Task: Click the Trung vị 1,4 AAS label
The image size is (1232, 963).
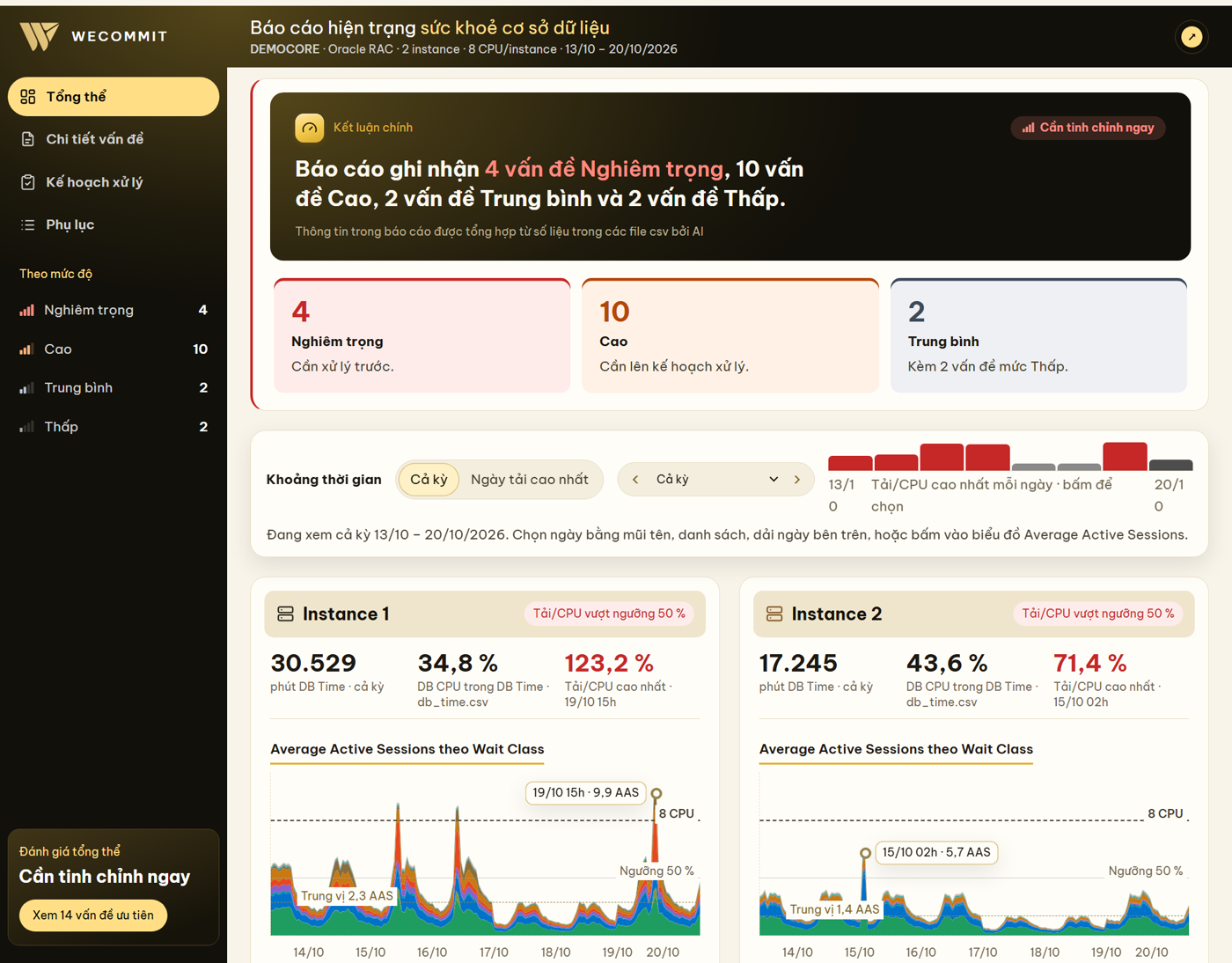Action: click(x=834, y=909)
